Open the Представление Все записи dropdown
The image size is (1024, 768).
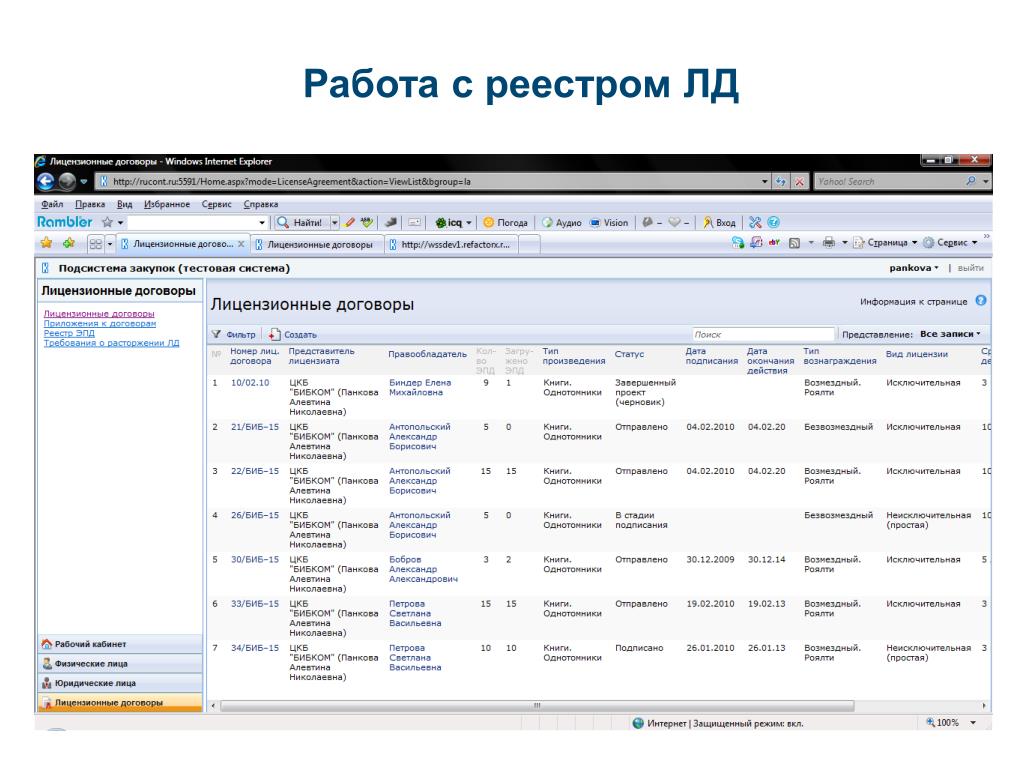click(950, 334)
